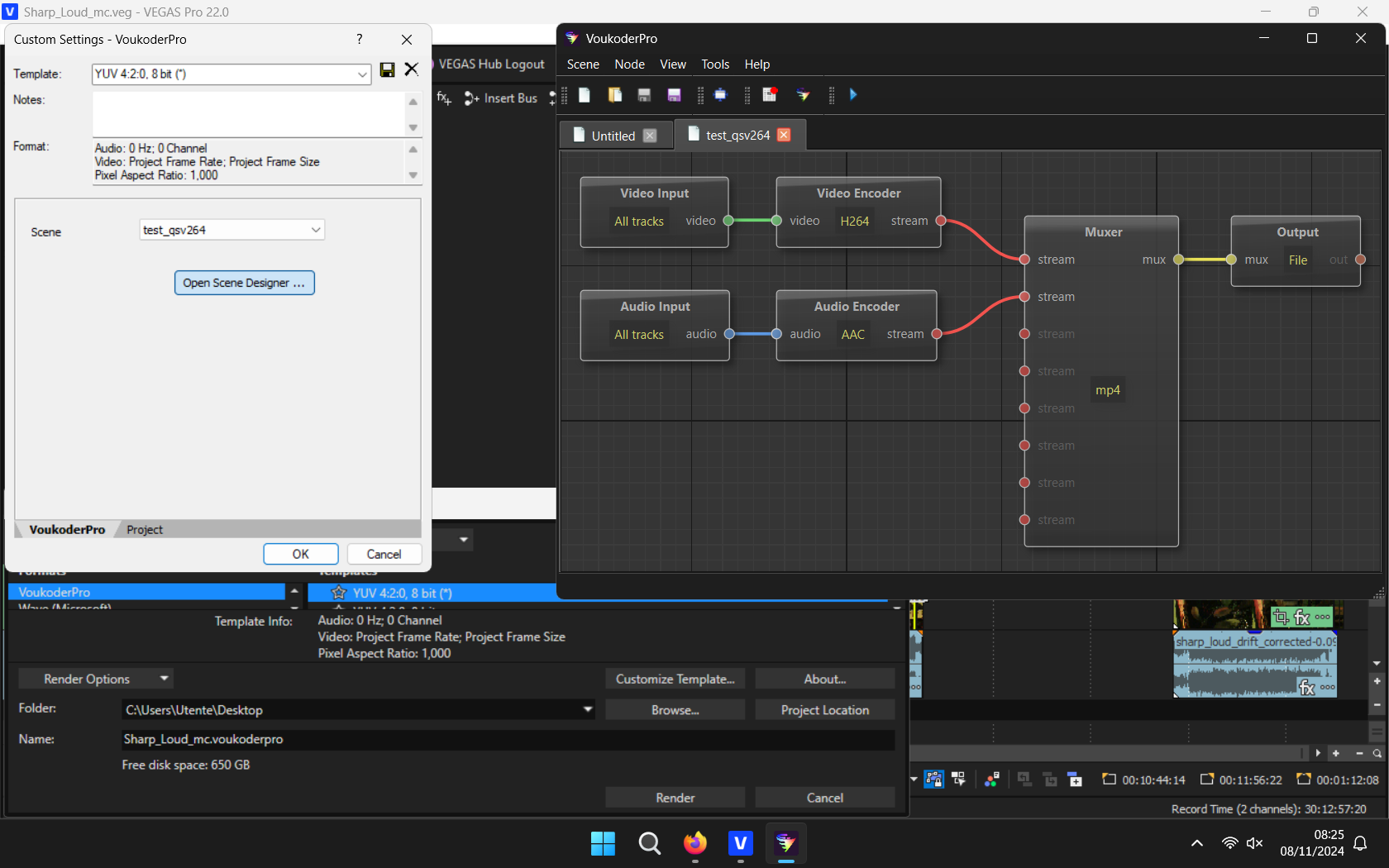Click the Open scene folder icon
1389x868 pixels.
[x=614, y=95]
